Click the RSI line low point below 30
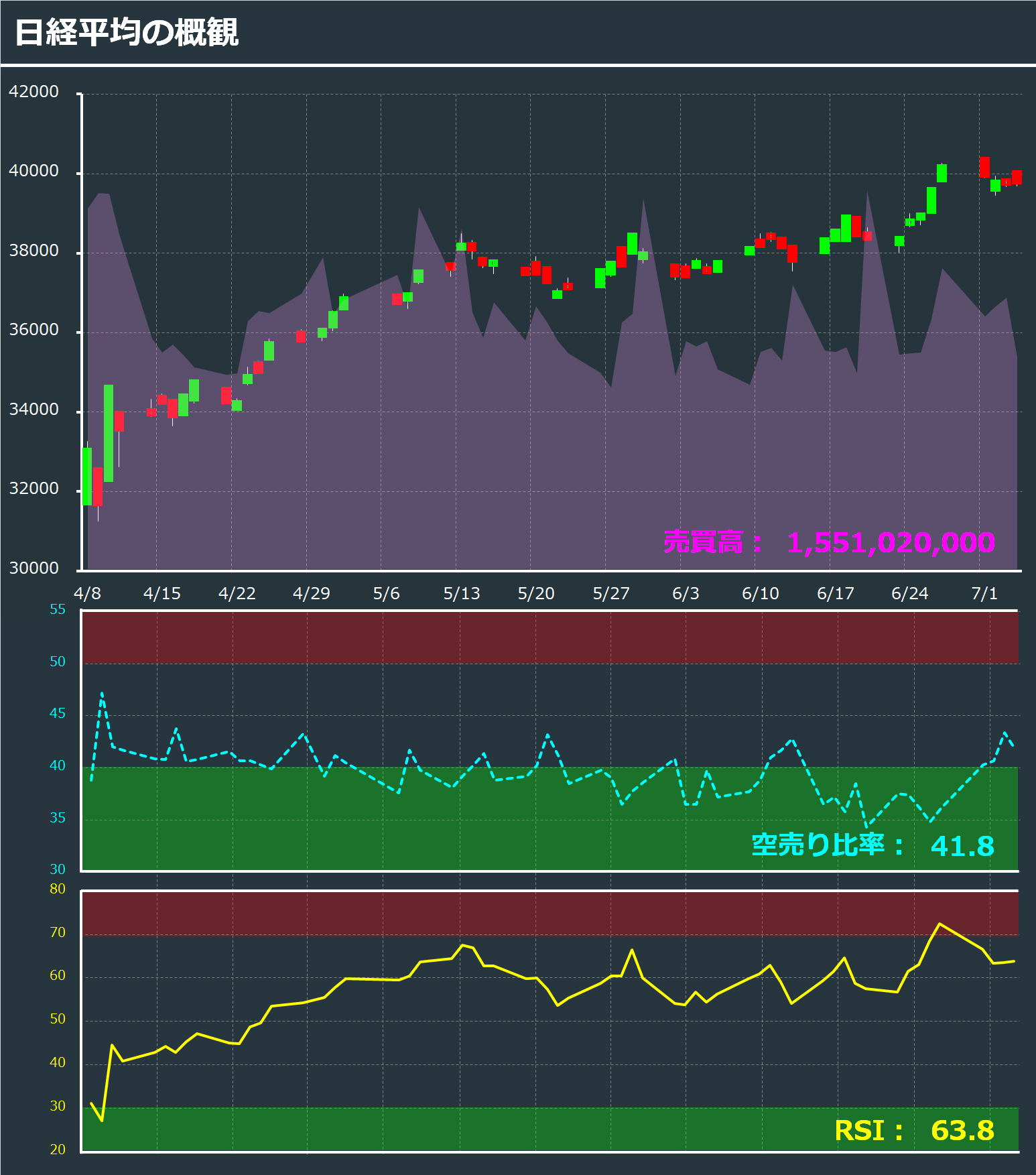Image resolution: width=1036 pixels, height=1175 pixels. (102, 1120)
